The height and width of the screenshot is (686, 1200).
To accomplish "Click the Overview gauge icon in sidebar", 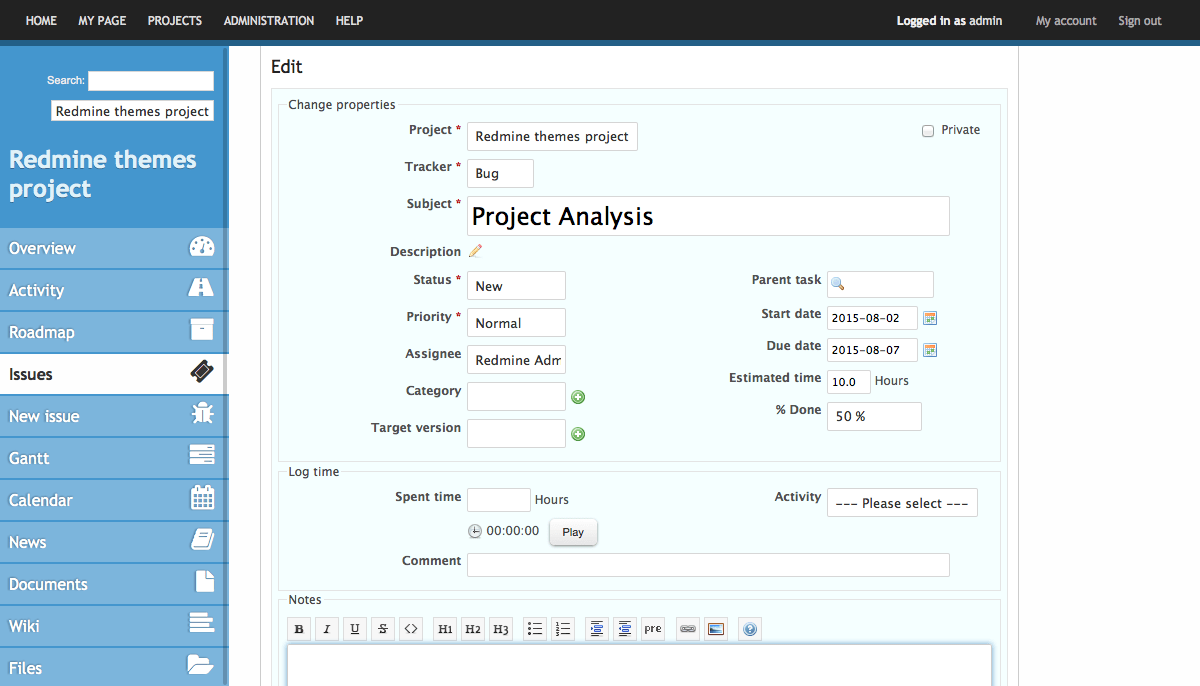I will point(202,247).
